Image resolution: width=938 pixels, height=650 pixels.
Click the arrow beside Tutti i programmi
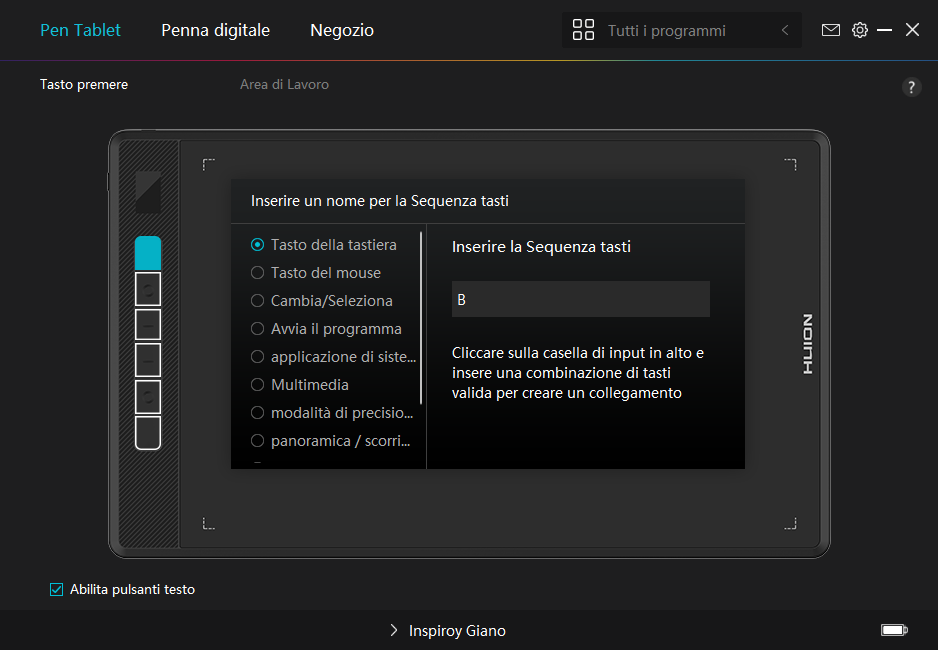pos(785,31)
